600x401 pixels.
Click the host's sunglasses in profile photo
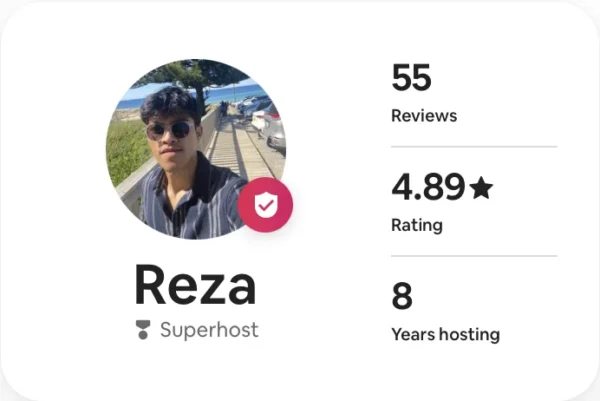[170, 130]
